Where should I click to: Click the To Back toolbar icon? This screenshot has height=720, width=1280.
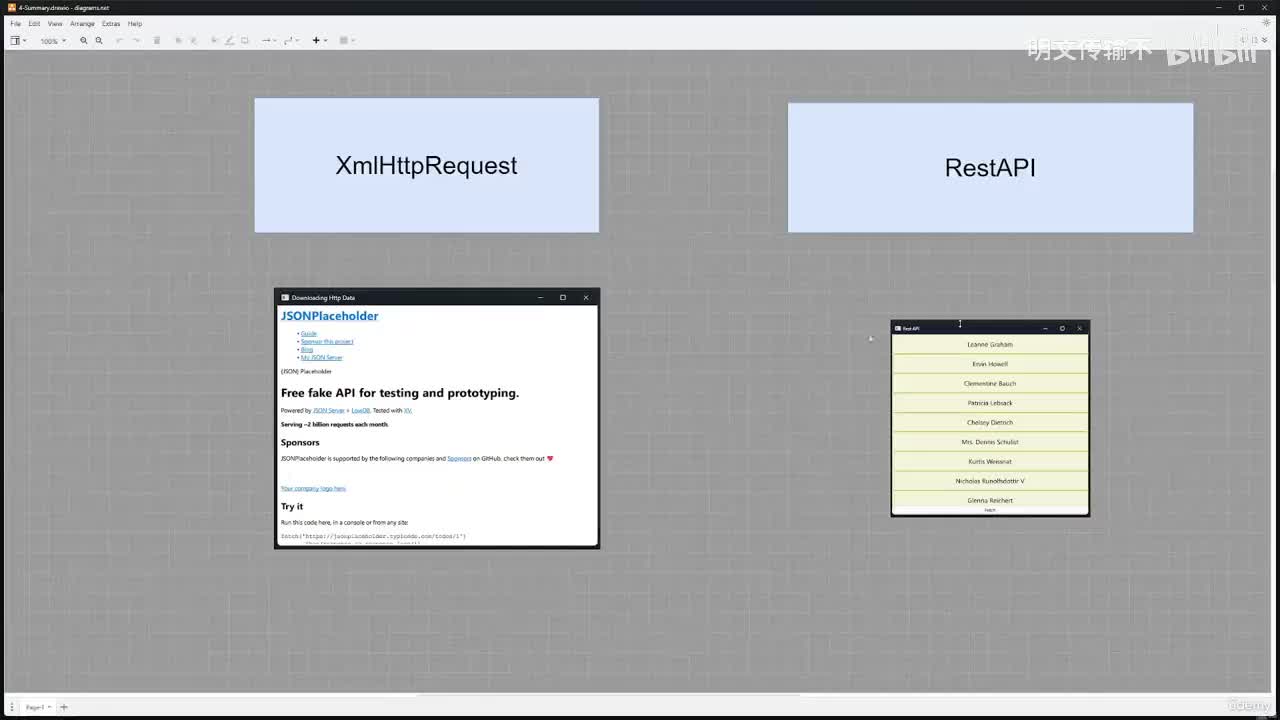(x=193, y=41)
